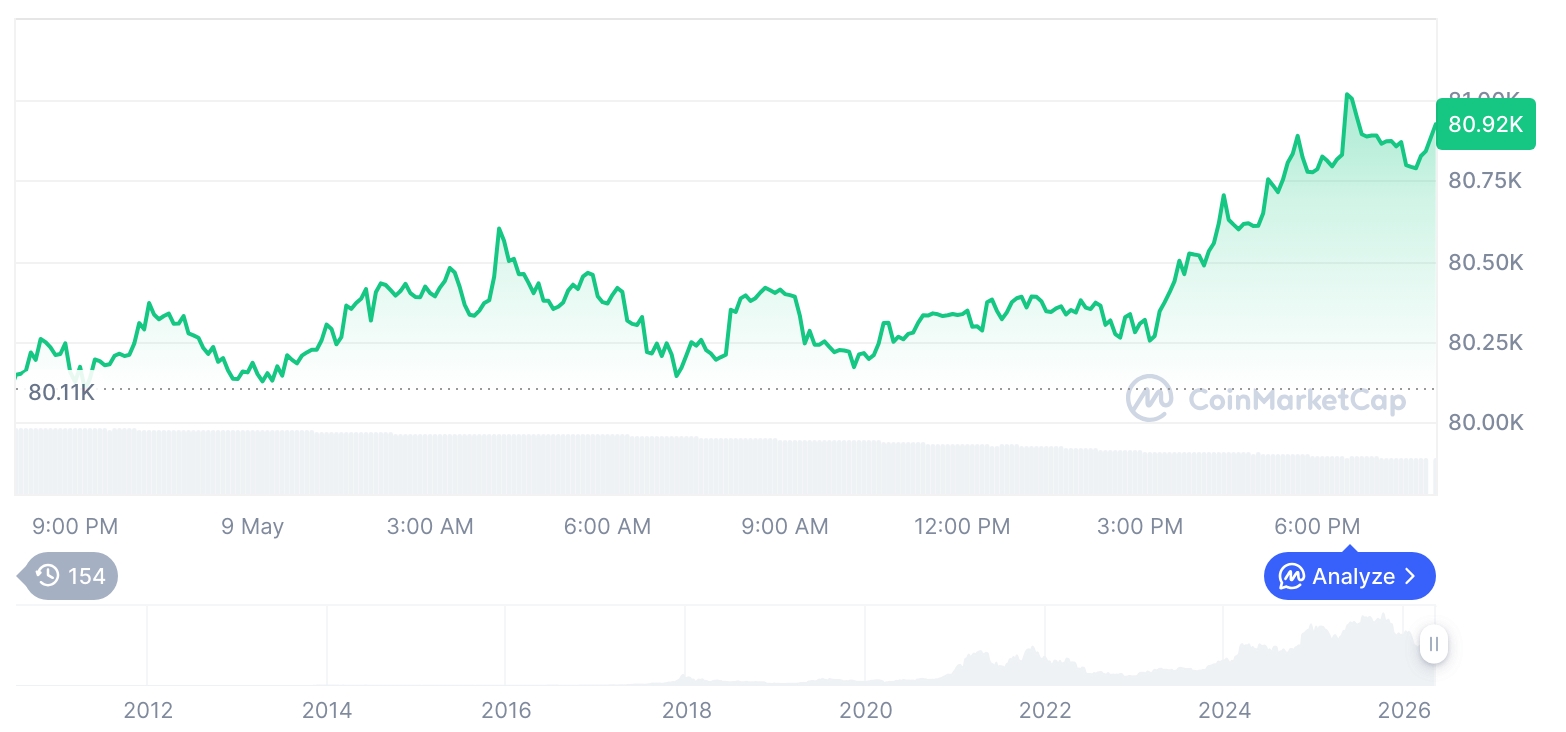Grab the range slider pause handle
Image resolution: width=1566 pixels, height=732 pixels.
click(x=1434, y=644)
